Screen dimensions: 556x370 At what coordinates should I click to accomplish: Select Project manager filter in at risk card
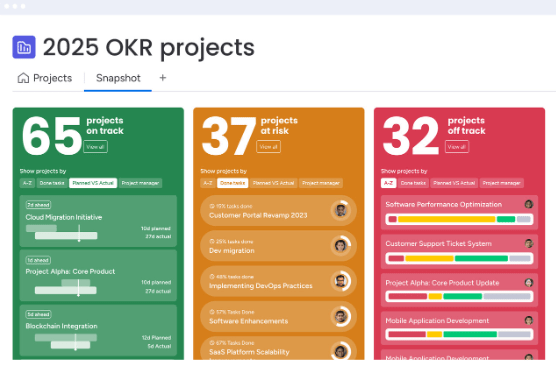[321, 183]
